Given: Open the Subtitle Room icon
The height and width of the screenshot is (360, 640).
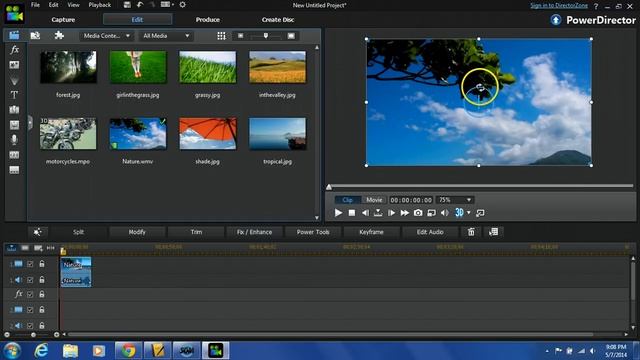Looking at the screenshot, I should tap(14, 170).
